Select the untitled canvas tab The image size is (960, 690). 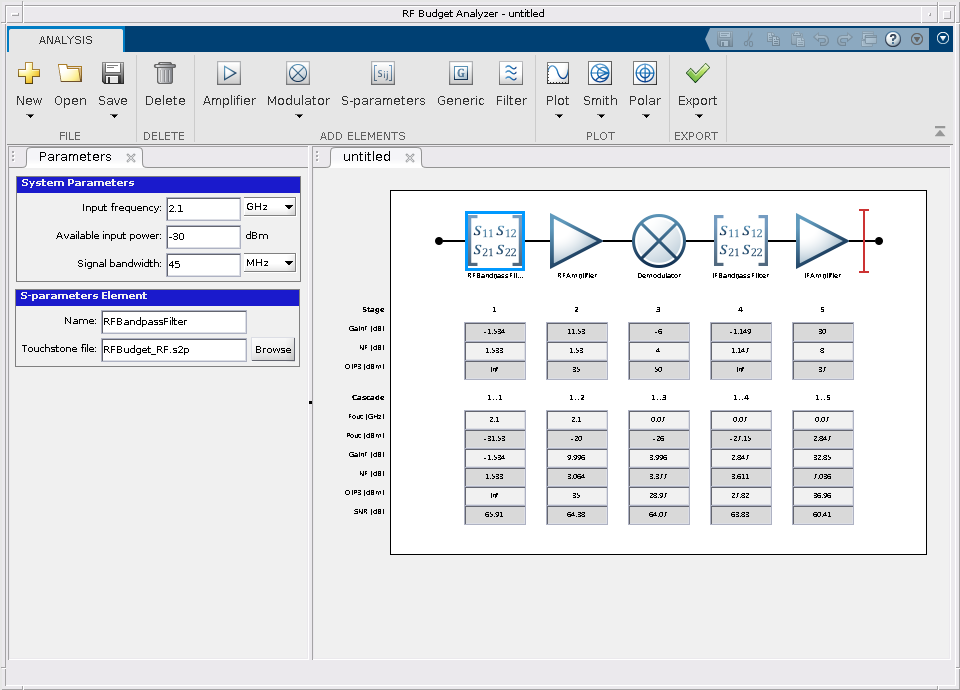[x=366, y=157]
